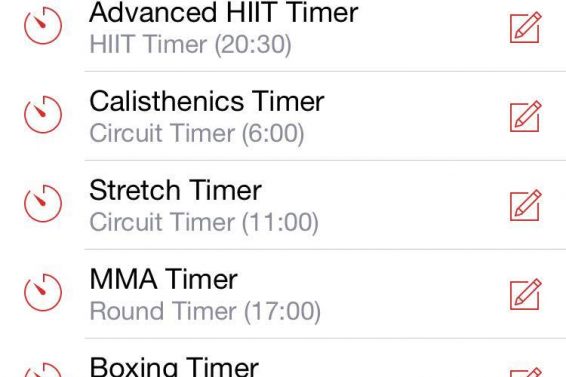
Task: Tap the Calisthenics Timer stopwatch icon
Action: 43,114
